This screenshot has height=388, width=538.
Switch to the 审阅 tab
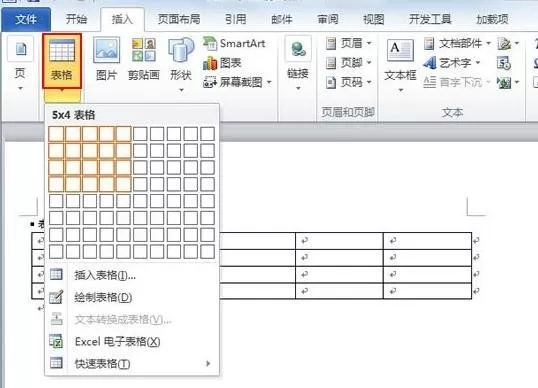click(328, 19)
